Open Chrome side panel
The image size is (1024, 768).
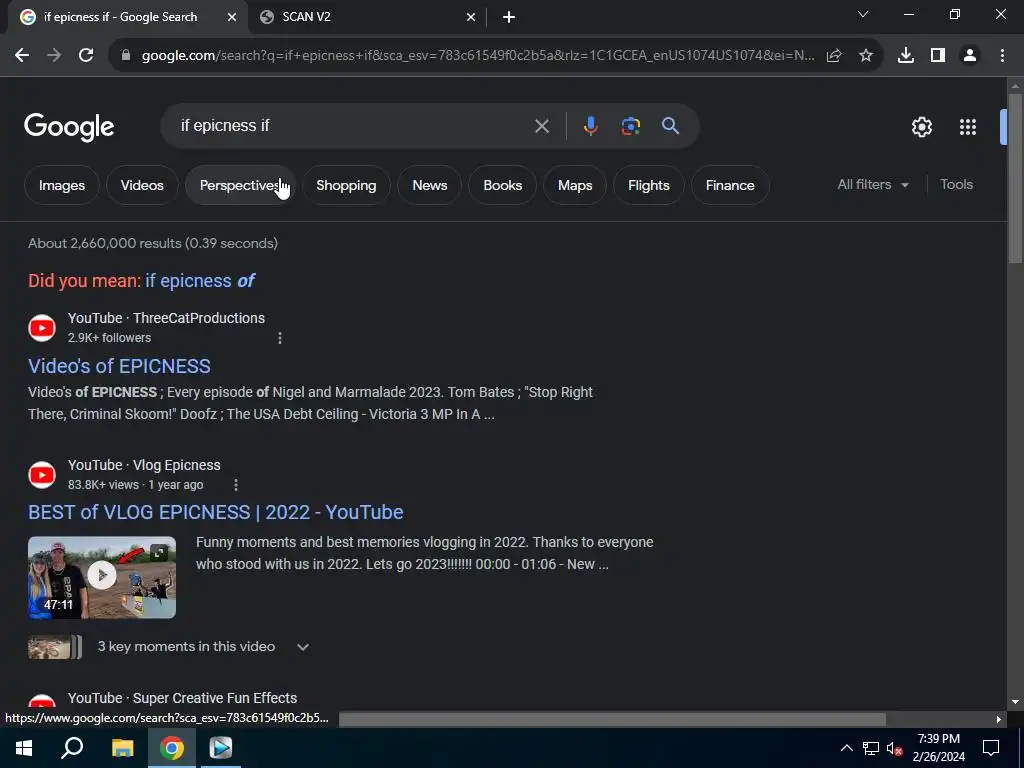pyautogui.click(x=937, y=56)
